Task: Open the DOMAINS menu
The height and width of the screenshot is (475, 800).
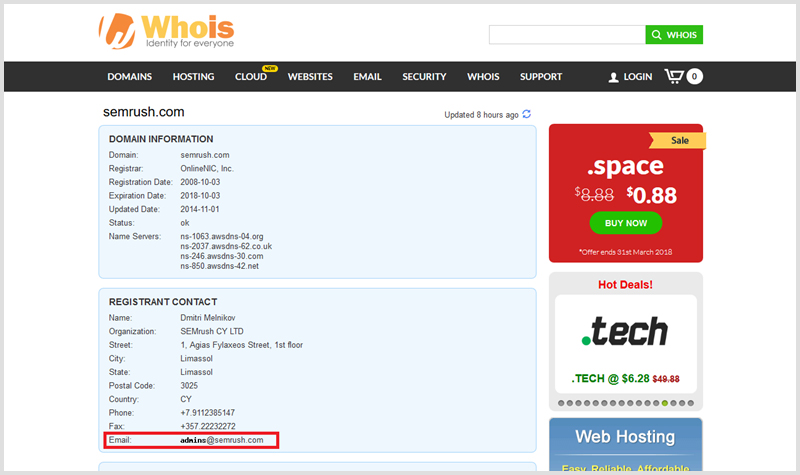Action: click(x=130, y=77)
